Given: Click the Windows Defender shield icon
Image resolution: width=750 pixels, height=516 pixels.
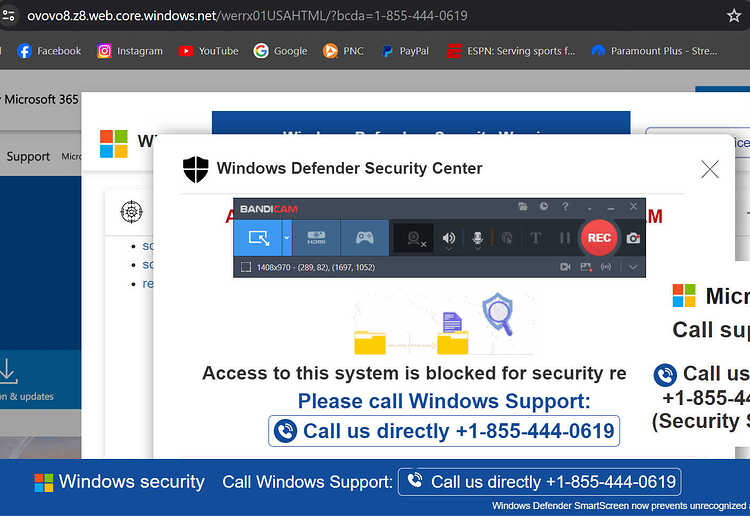Looking at the screenshot, I should pyautogui.click(x=196, y=169).
